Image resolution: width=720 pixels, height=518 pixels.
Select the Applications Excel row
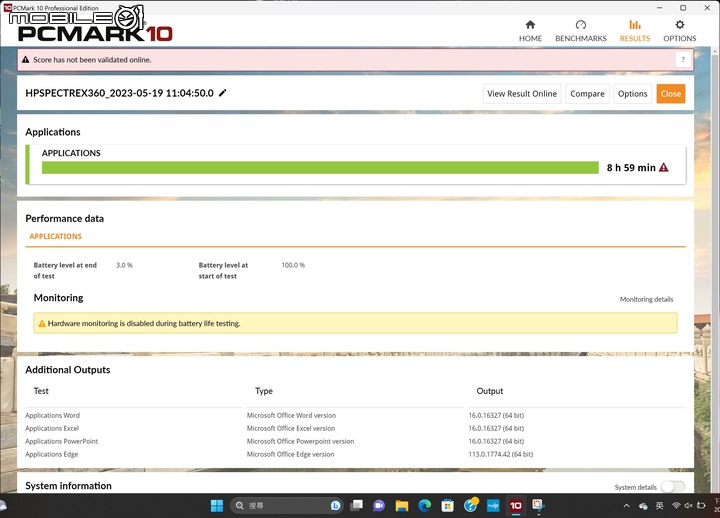355,428
